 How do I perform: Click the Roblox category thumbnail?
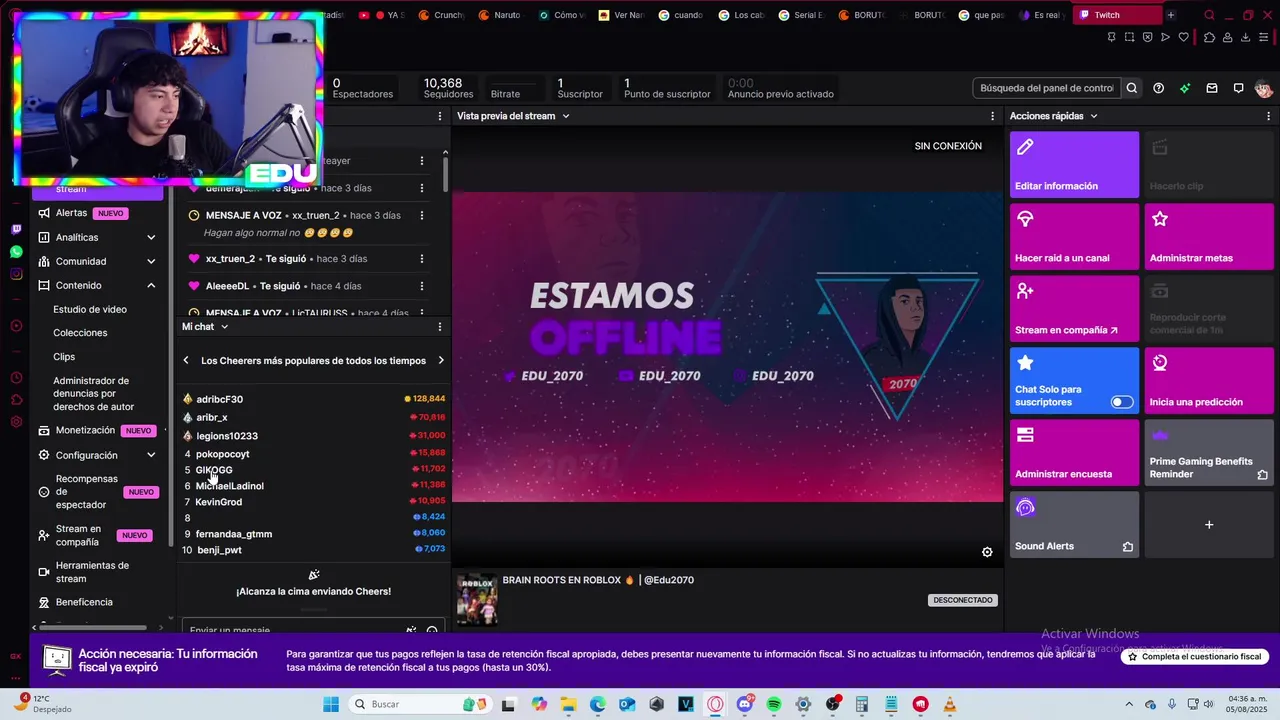pyautogui.click(x=477, y=600)
